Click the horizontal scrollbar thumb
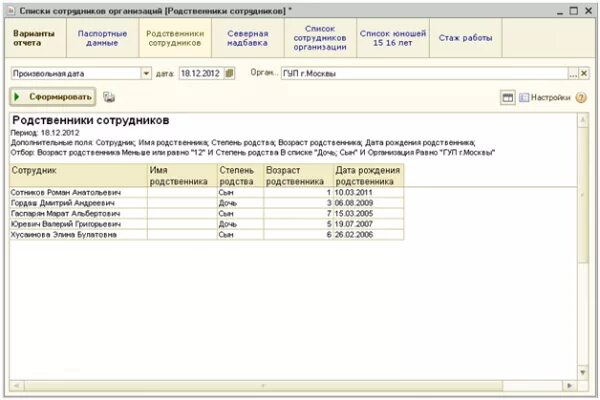 pyautogui.click(x=263, y=385)
